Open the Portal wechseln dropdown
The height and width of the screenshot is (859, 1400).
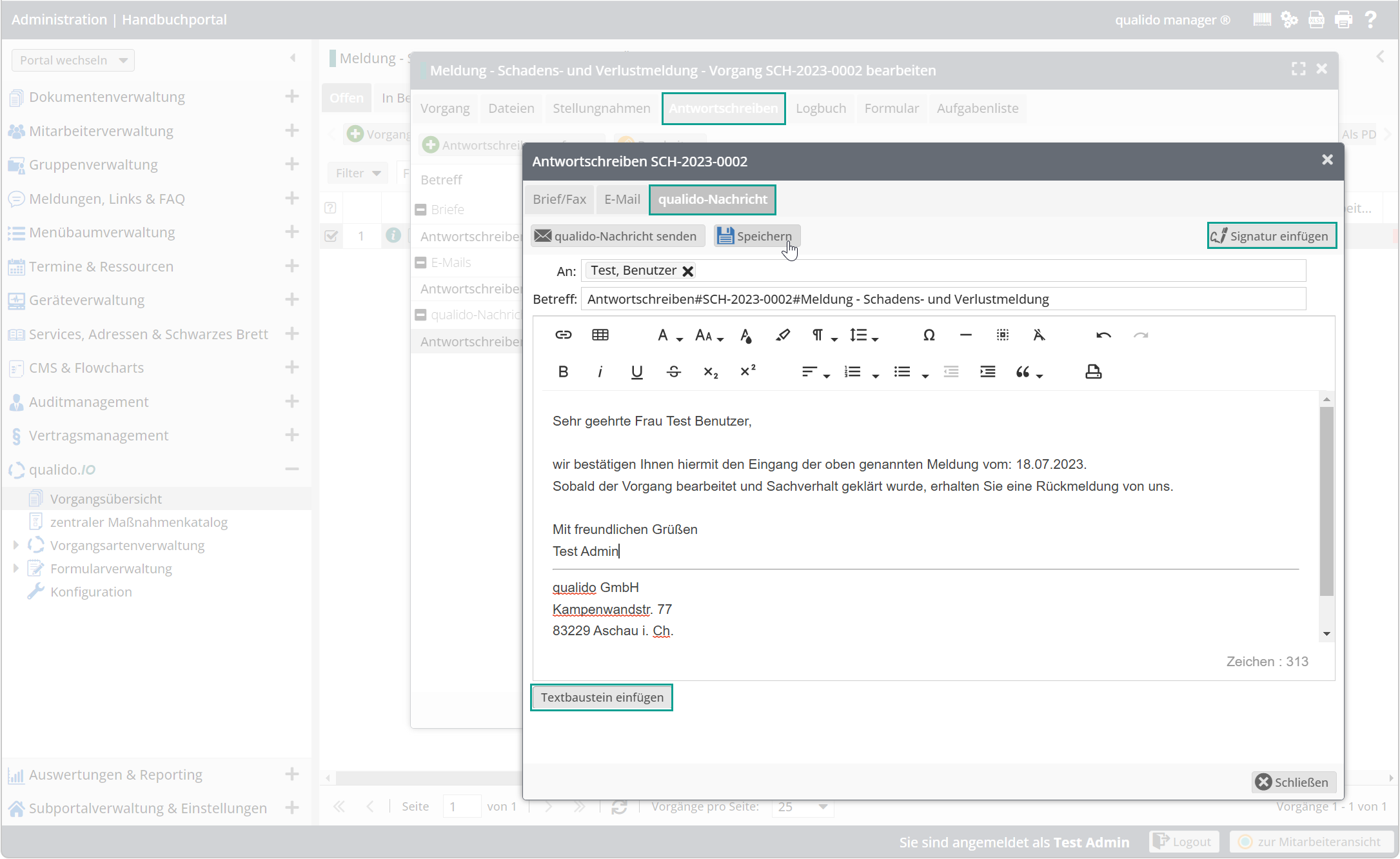coord(73,60)
